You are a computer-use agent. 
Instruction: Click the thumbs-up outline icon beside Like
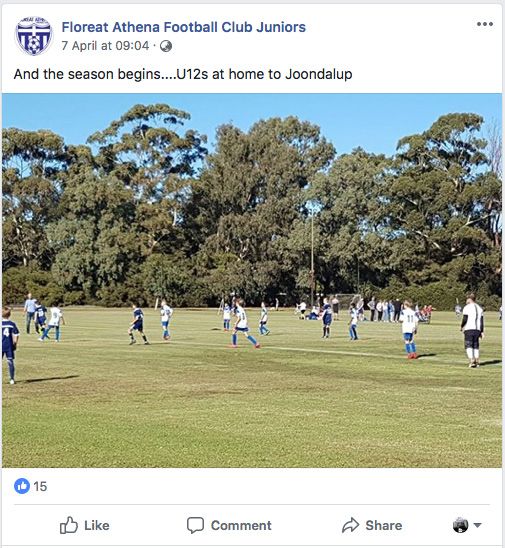(68, 525)
